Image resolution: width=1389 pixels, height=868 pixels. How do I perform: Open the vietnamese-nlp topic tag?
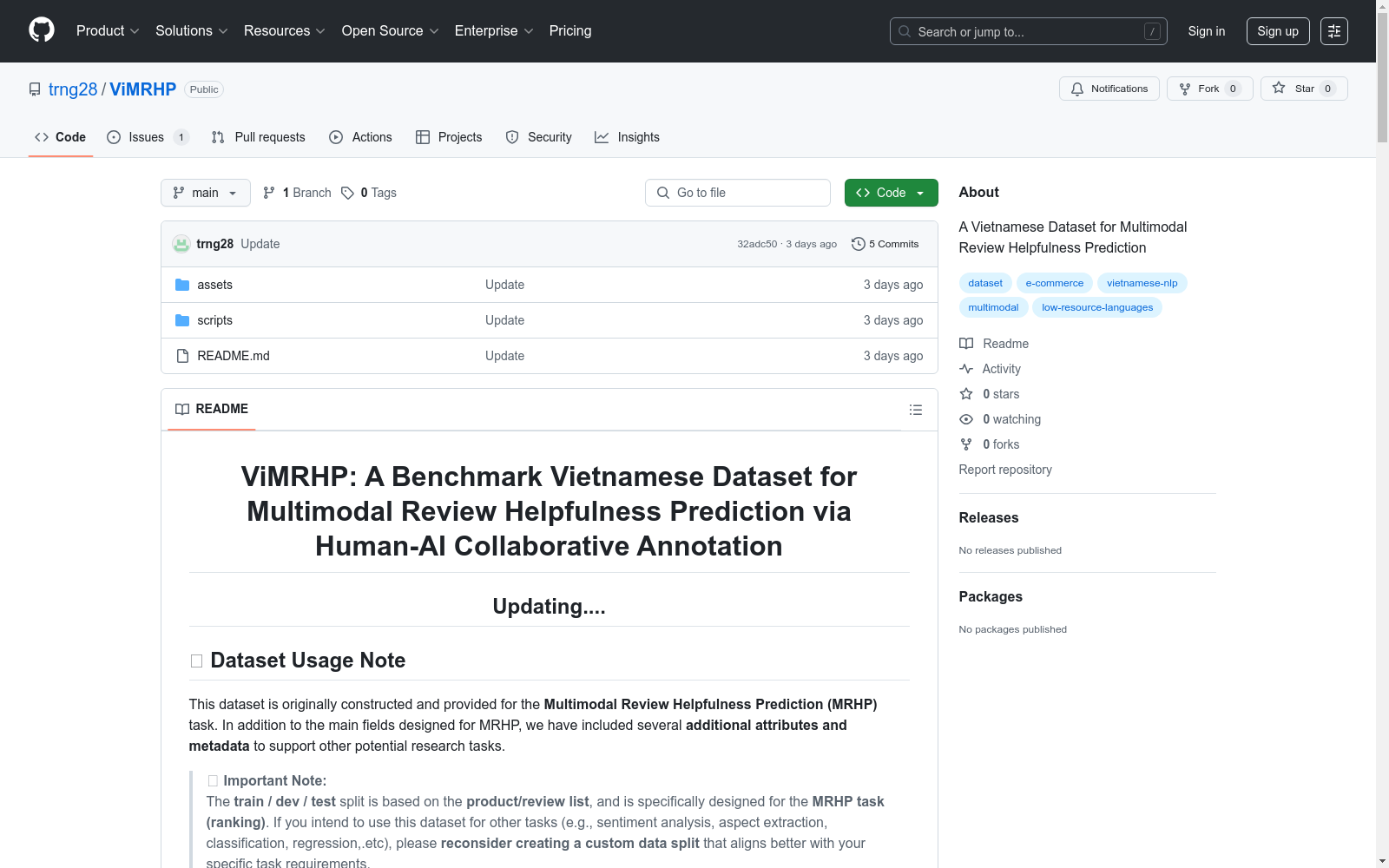[x=1142, y=283]
